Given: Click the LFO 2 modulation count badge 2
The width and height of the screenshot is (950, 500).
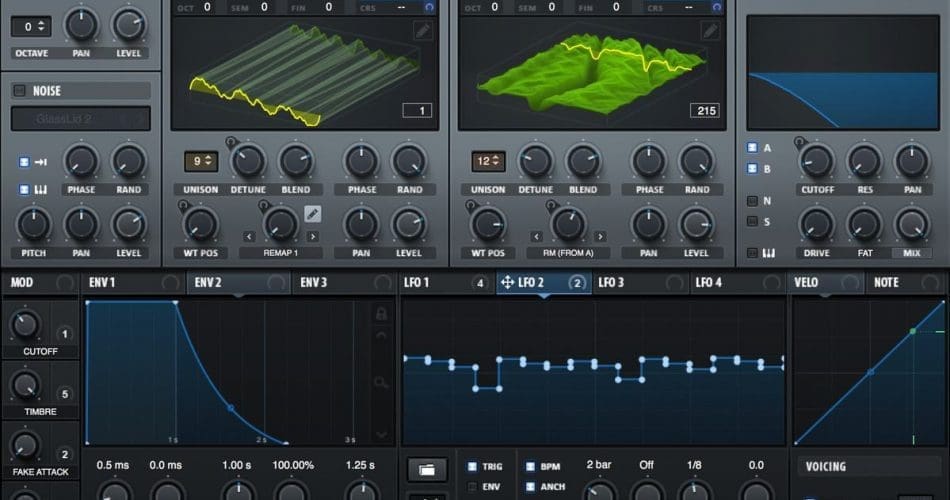Looking at the screenshot, I should pyautogui.click(x=577, y=282).
